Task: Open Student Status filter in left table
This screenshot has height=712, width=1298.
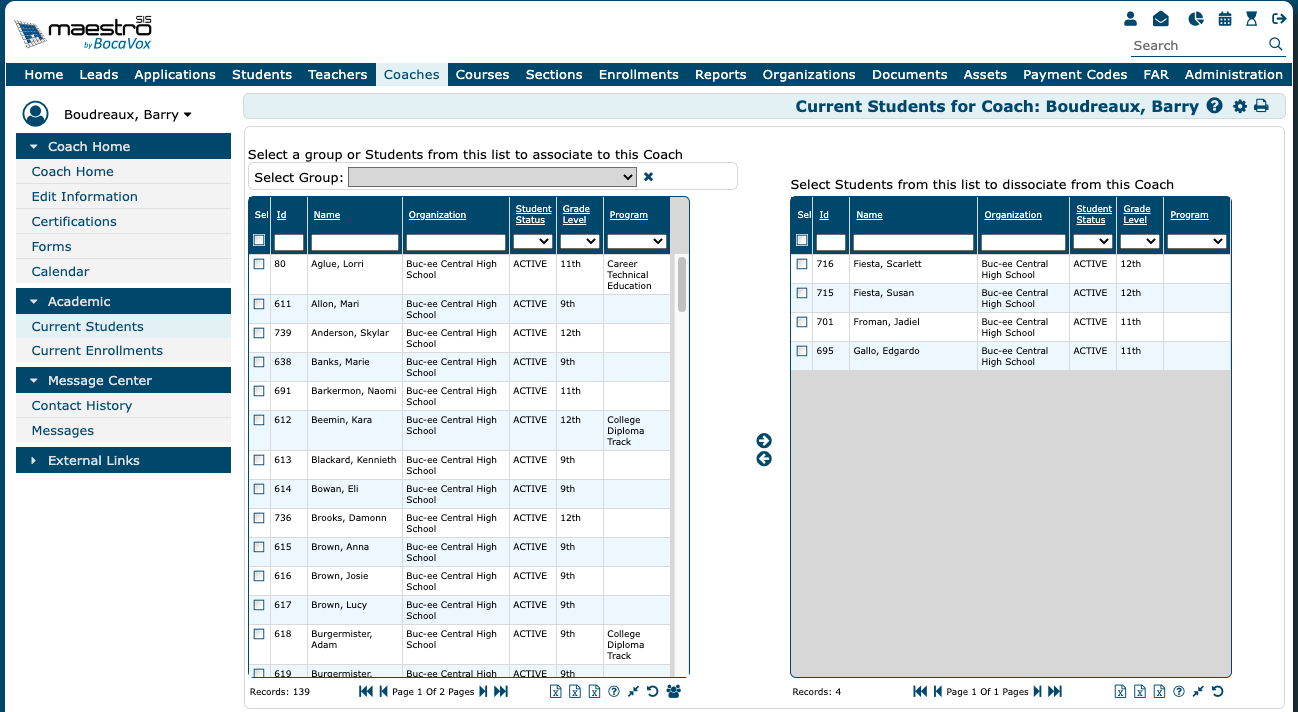Action: click(532, 241)
